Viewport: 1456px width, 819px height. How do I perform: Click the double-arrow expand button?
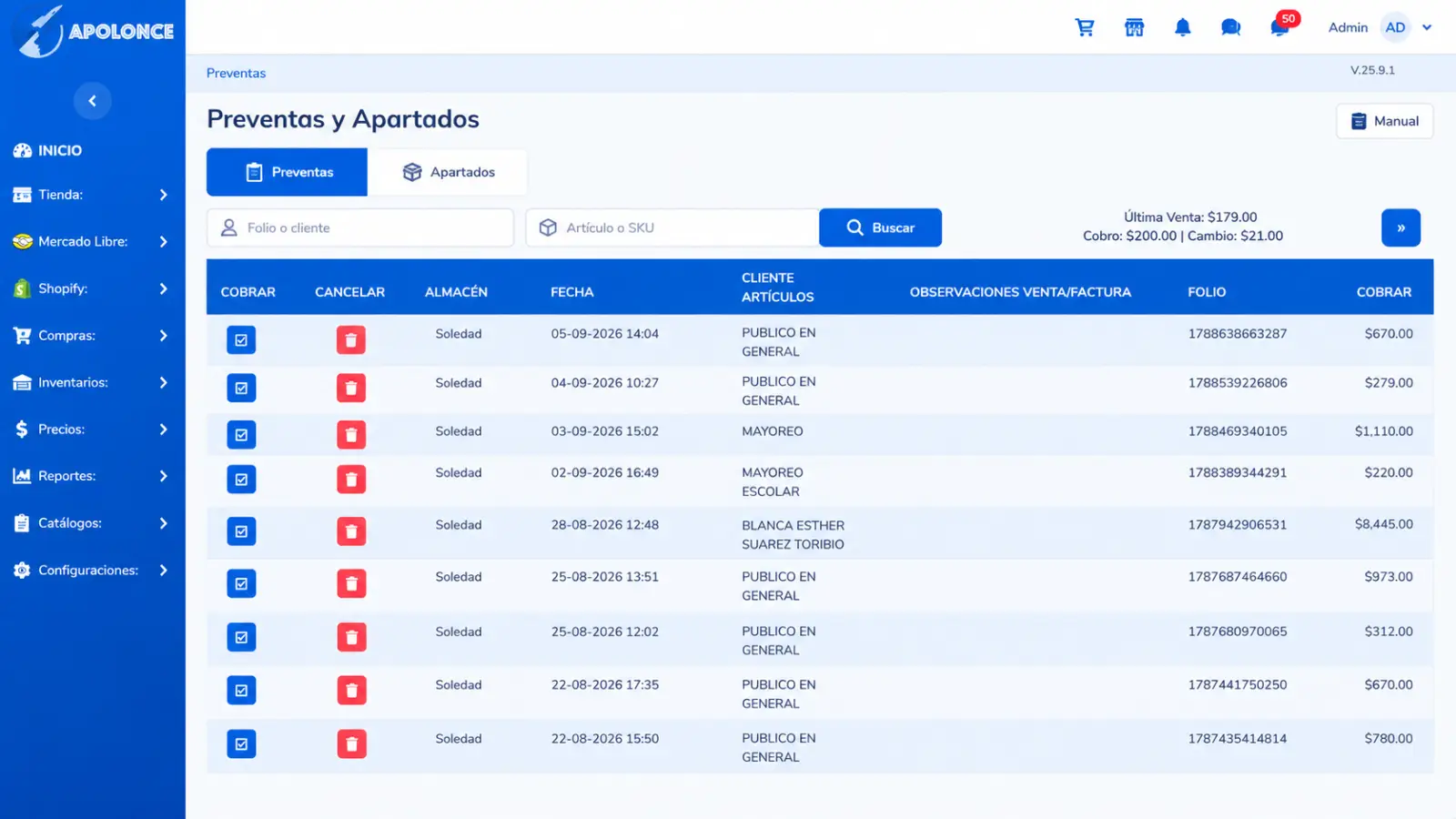pos(1400,227)
